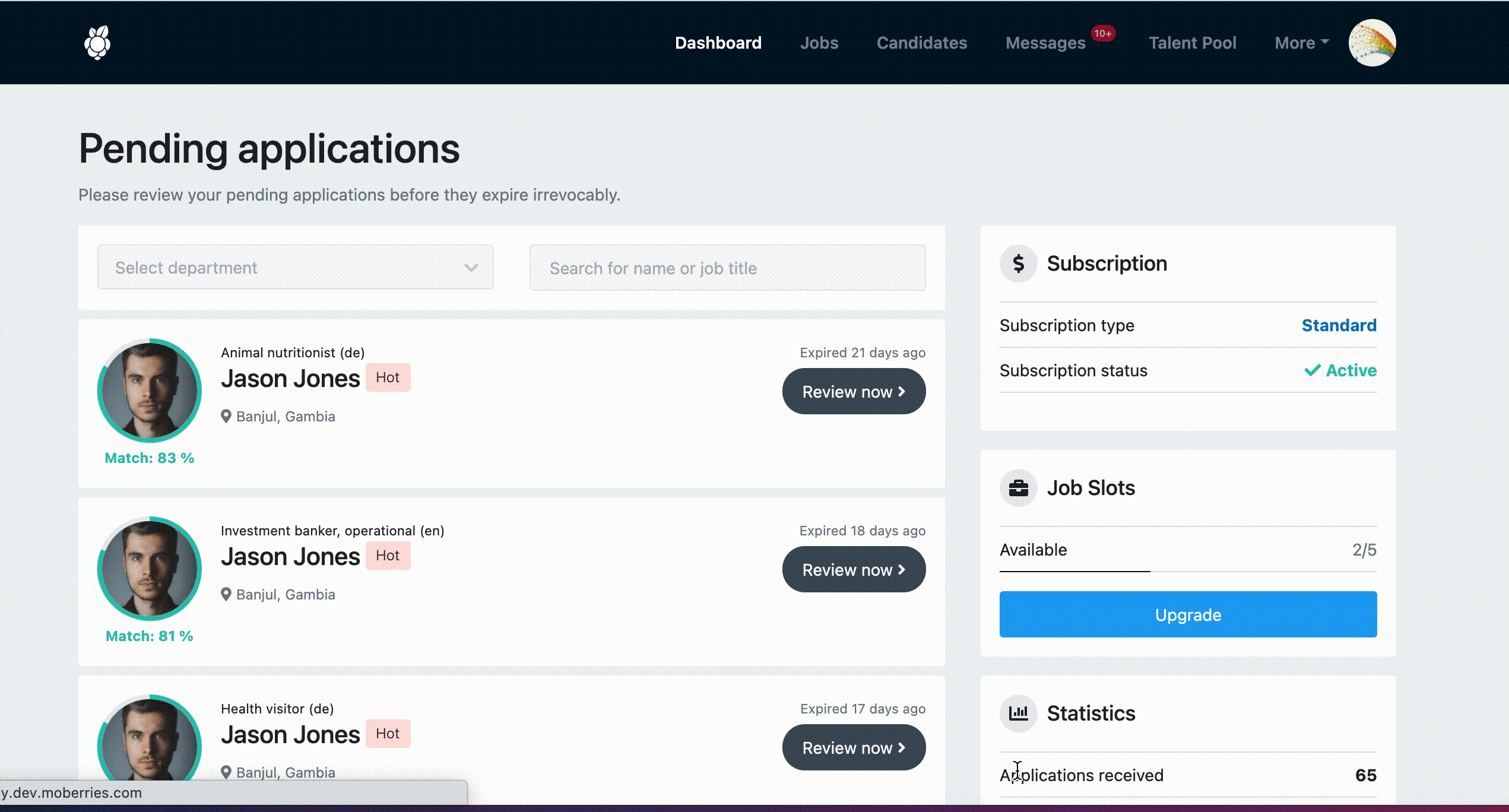Click Applications received count 65

click(1365, 775)
